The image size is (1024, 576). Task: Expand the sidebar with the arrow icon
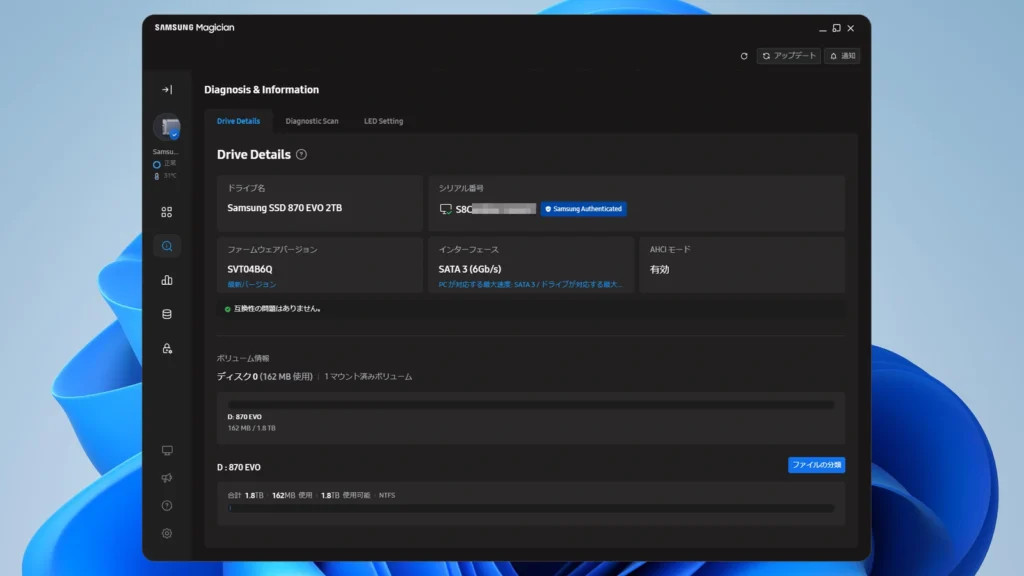[x=167, y=89]
